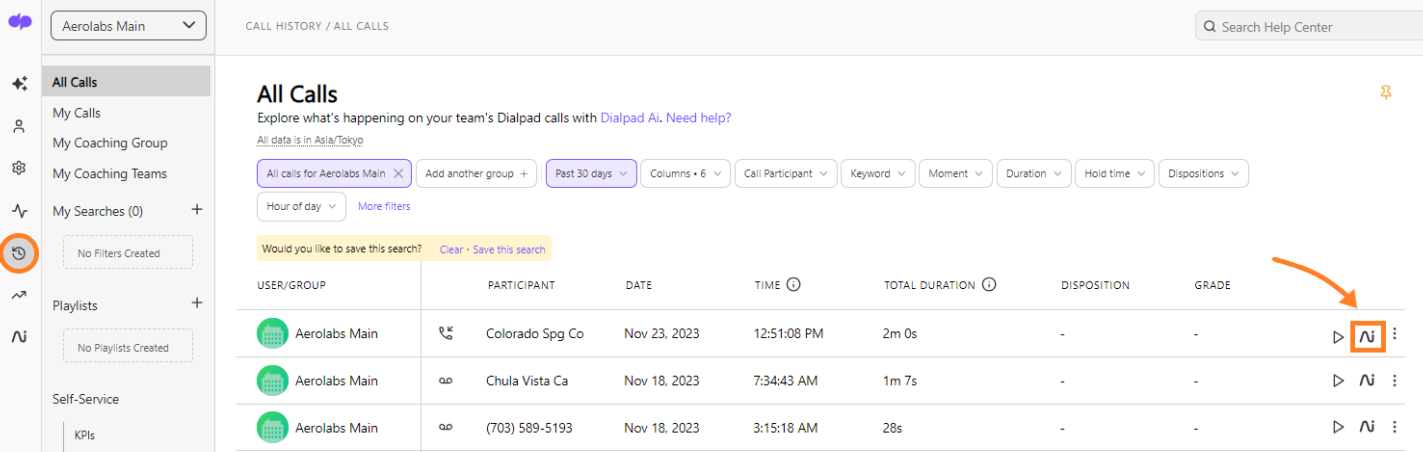
Task: Click the Dialpad logo icon
Action: tap(19, 23)
